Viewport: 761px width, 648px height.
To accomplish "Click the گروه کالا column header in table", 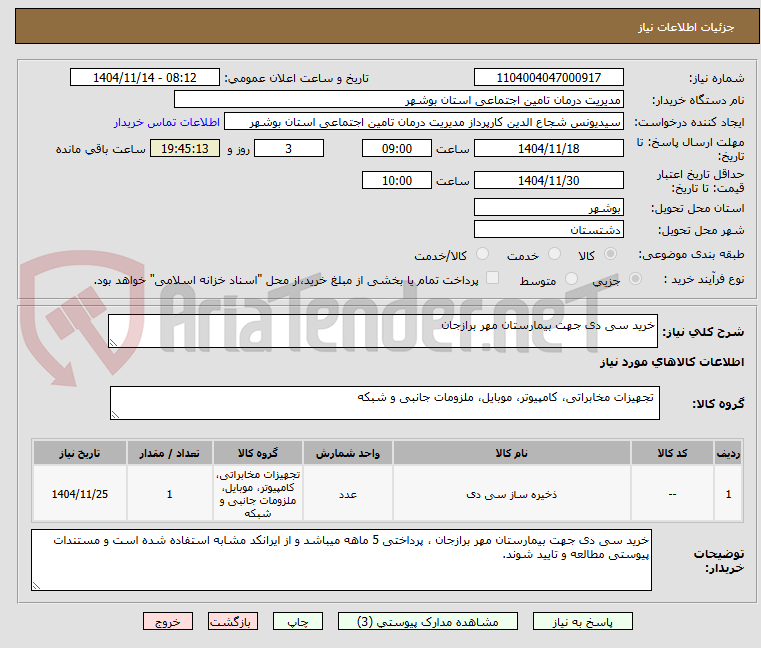I will (x=258, y=453).
